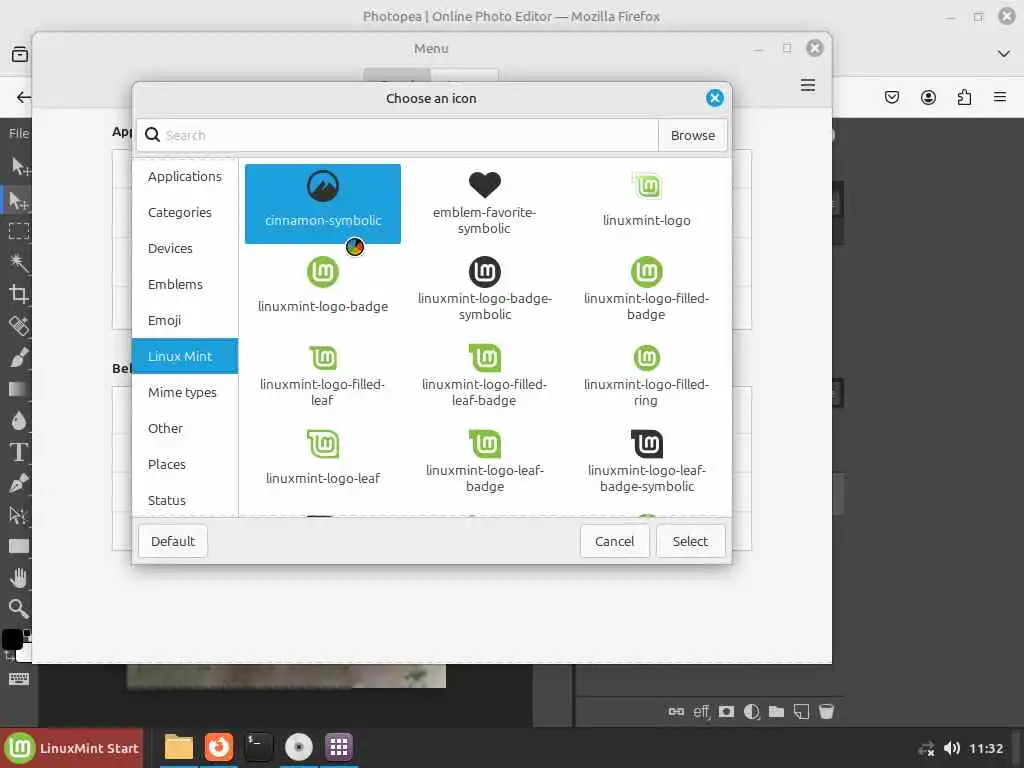This screenshot has width=1024, height=768.
Task: Click the keyboard icon in Photopea toolbar
Action: [18, 679]
